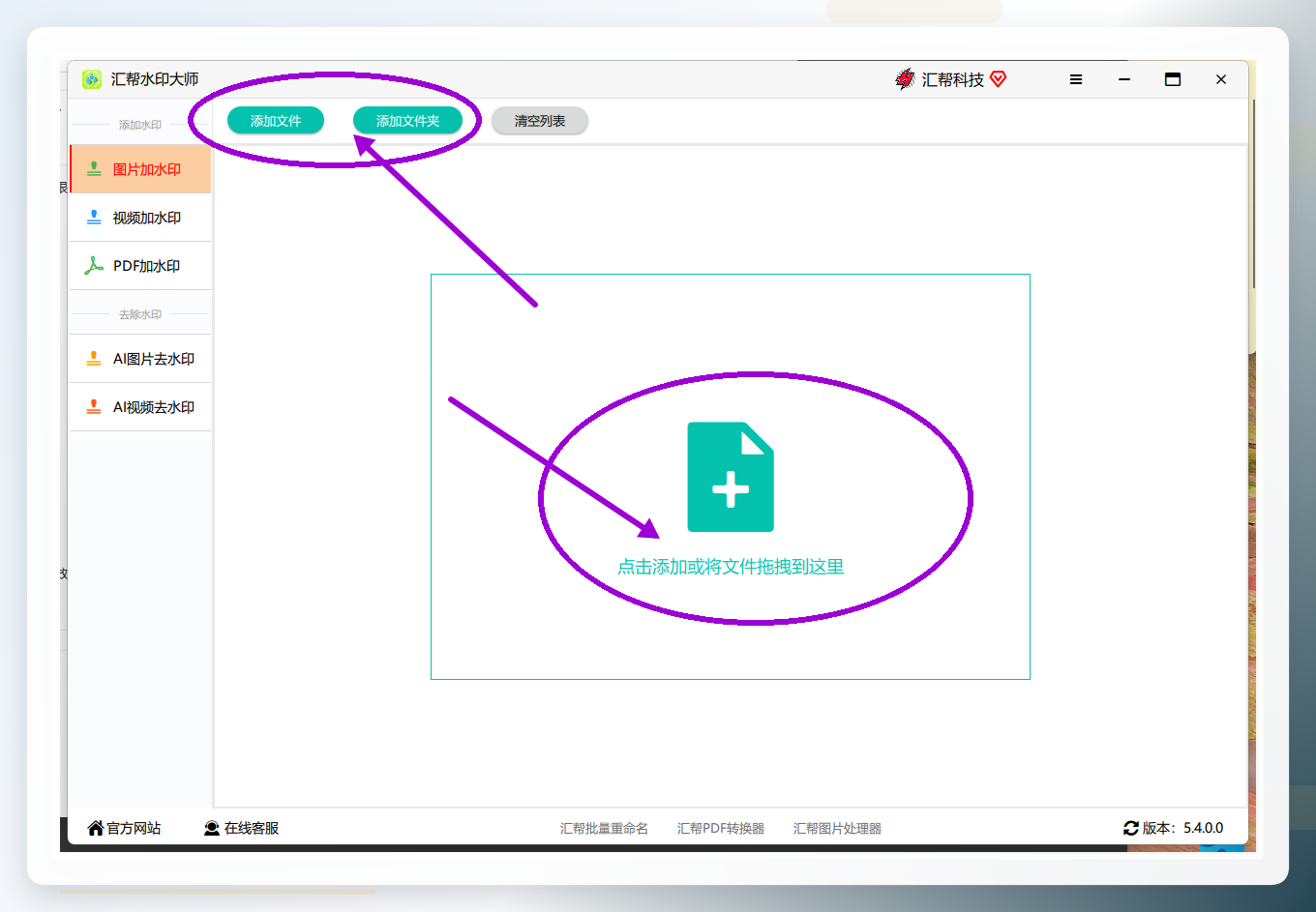Click the 添加文件 button
1316x912 pixels.
[276, 121]
